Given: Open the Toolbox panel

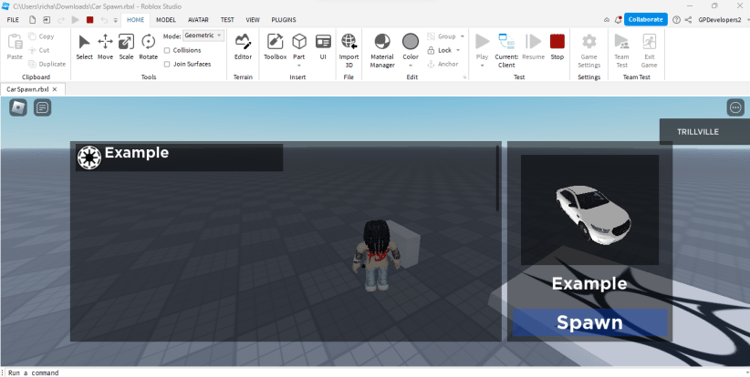Looking at the screenshot, I should pyautogui.click(x=275, y=47).
